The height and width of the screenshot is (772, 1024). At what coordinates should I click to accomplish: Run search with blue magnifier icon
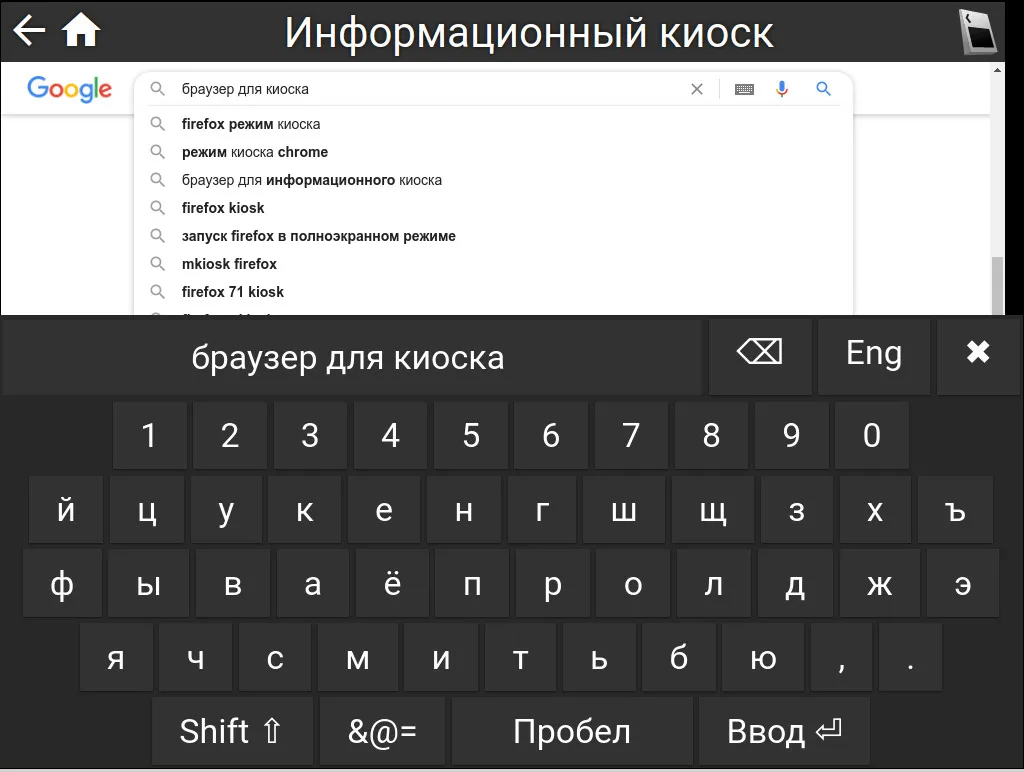pyautogui.click(x=824, y=89)
